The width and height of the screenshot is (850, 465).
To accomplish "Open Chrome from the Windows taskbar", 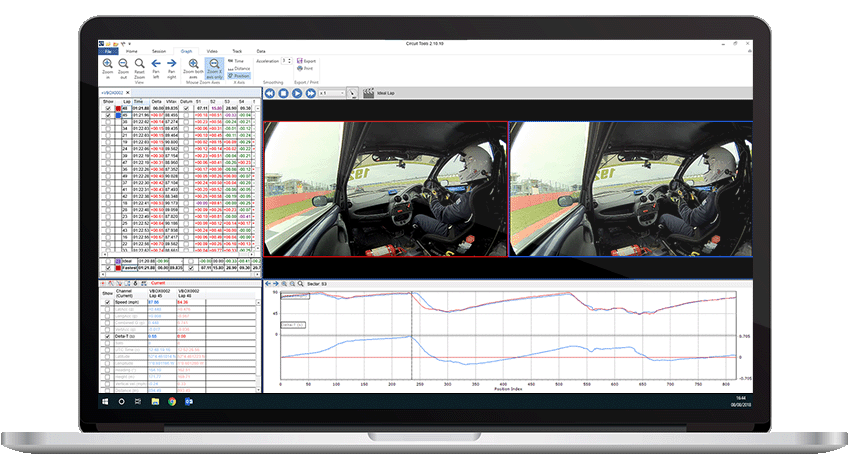I will click(173, 401).
